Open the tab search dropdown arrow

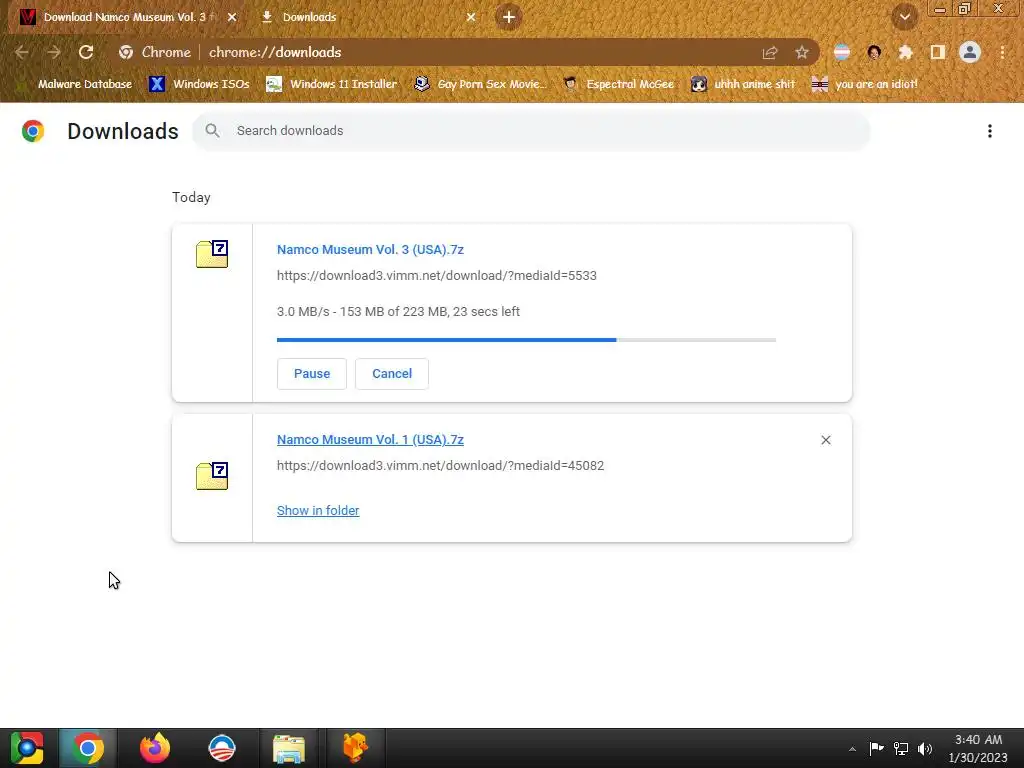pyautogui.click(x=905, y=17)
